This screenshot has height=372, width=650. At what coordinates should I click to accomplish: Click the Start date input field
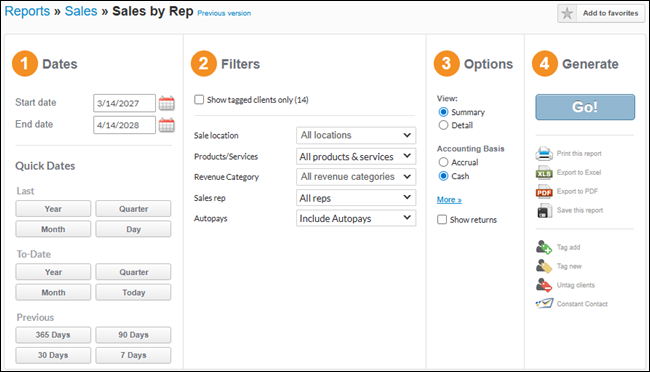click(124, 103)
